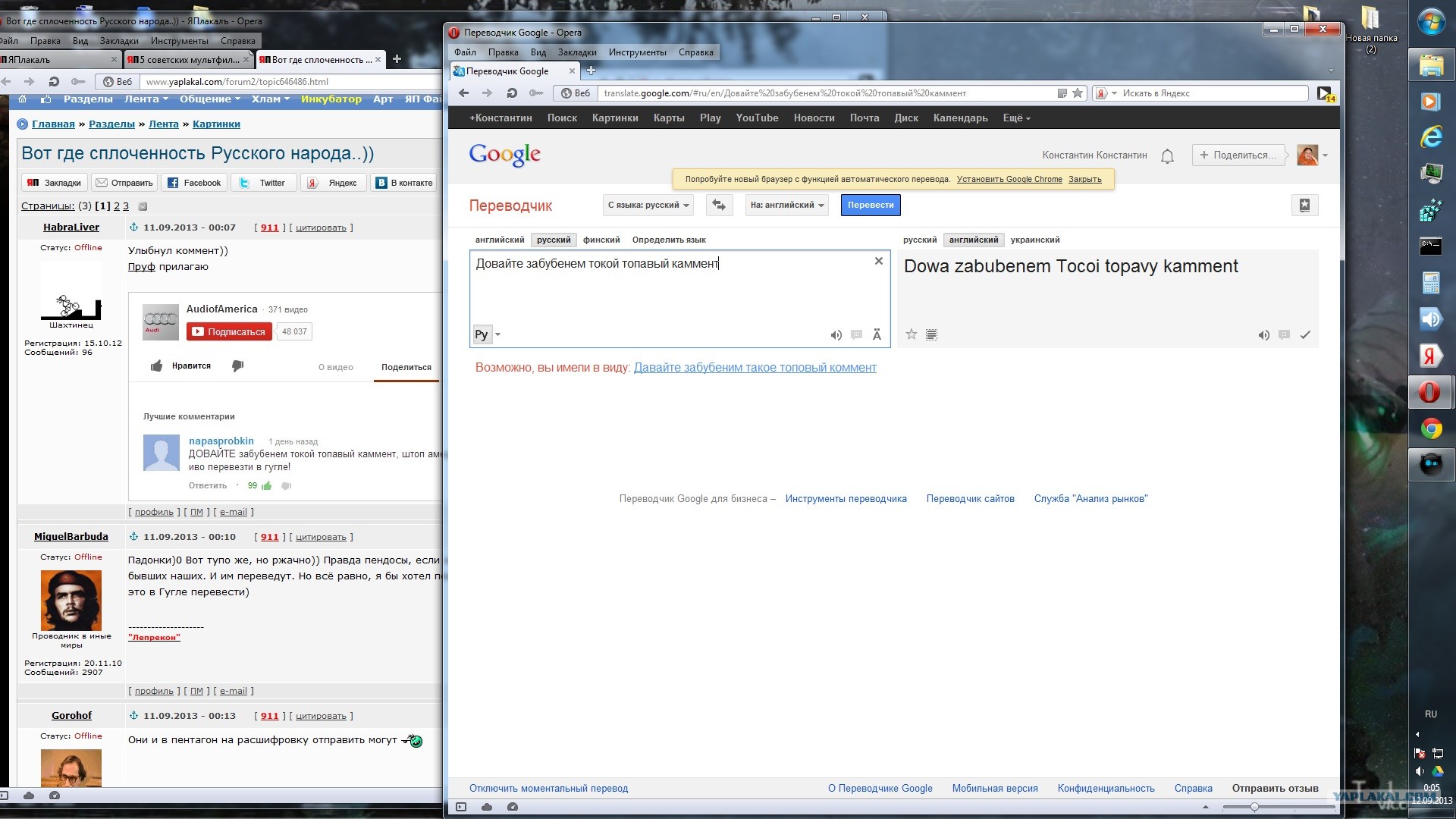
Task: Star the translation to save to phrasebook
Action: [912, 334]
